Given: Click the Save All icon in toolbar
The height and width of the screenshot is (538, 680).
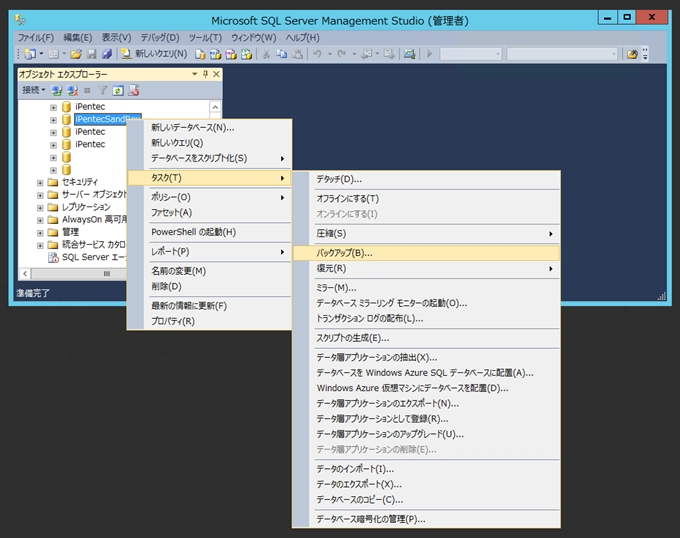Looking at the screenshot, I should click(x=107, y=54).
